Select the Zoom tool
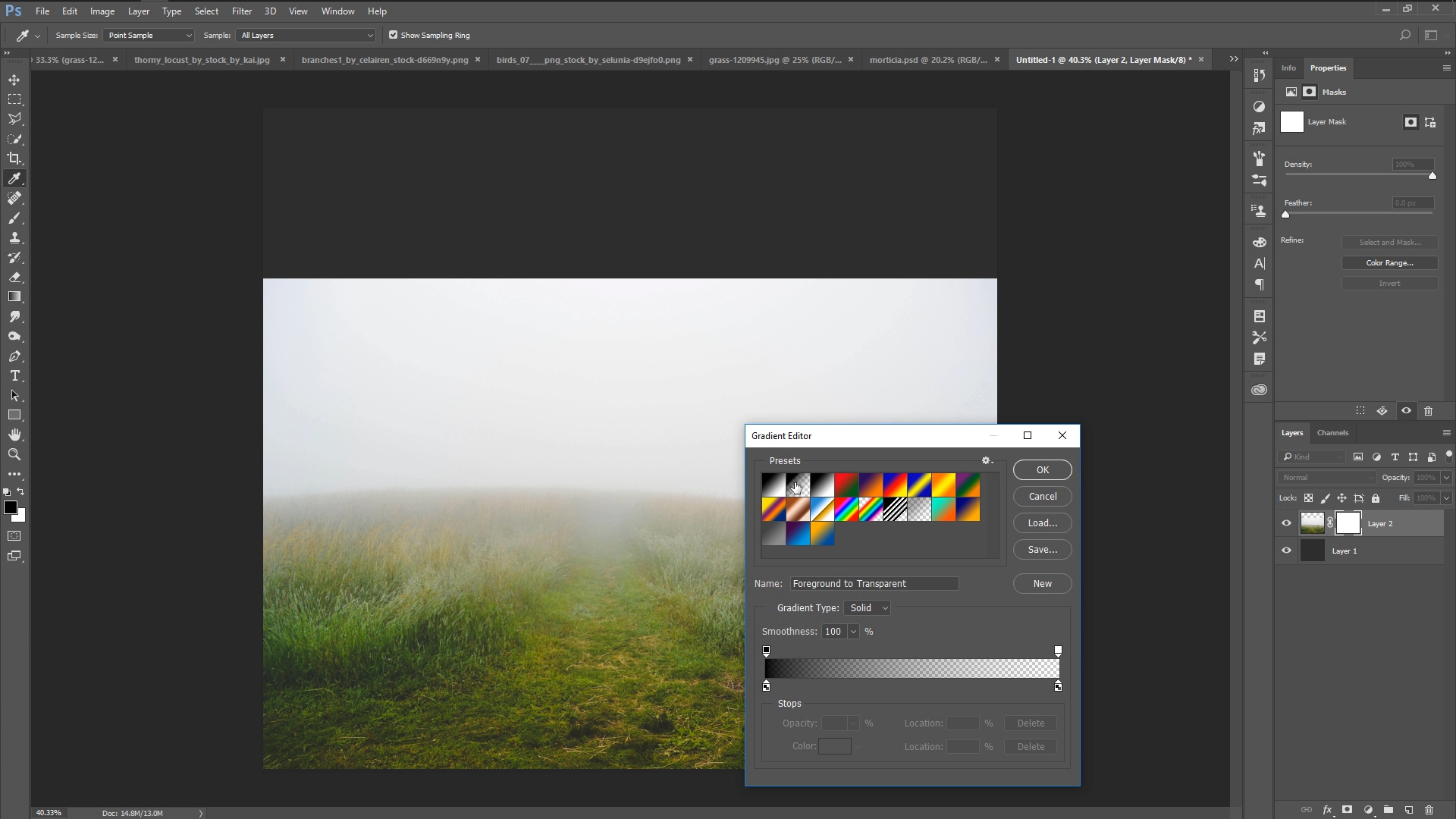 [x=14, y=455]
